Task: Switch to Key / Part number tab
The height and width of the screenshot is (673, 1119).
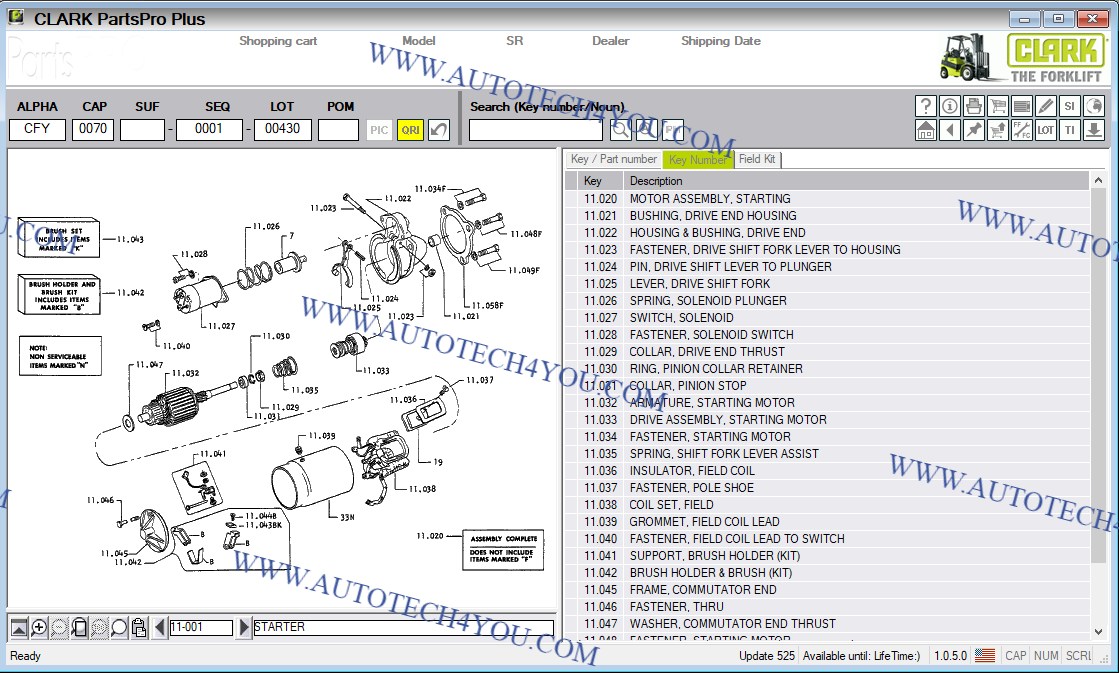Action: tap(613, 159)
